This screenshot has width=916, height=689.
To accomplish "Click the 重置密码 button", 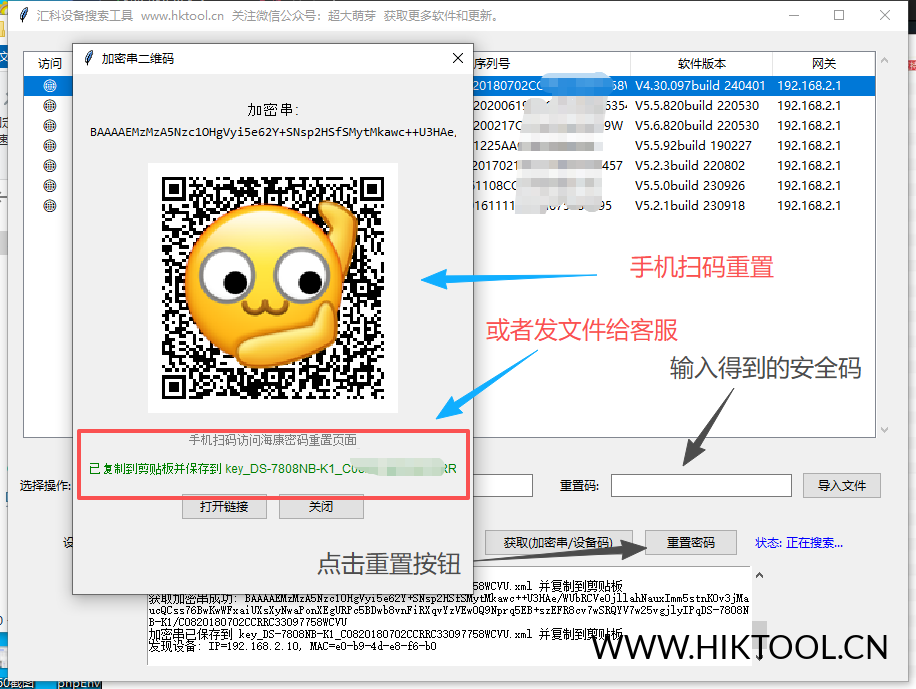I will click(x=691, y=542).
